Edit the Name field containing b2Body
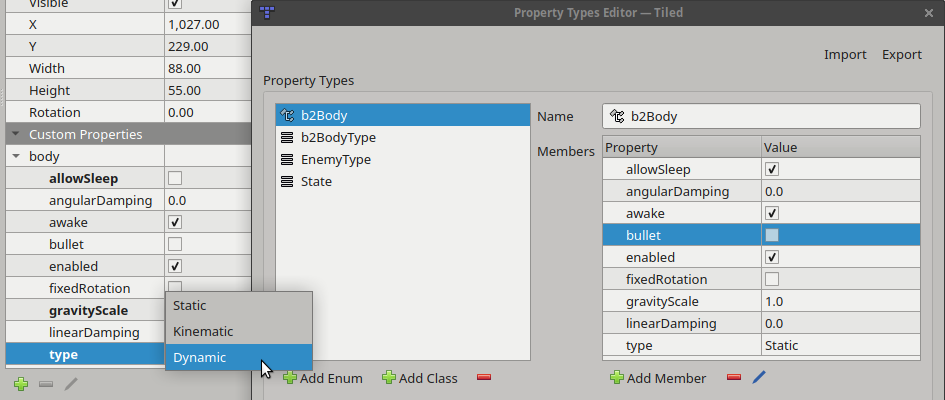Screen dimensions: 945x400 click(761, 116)
